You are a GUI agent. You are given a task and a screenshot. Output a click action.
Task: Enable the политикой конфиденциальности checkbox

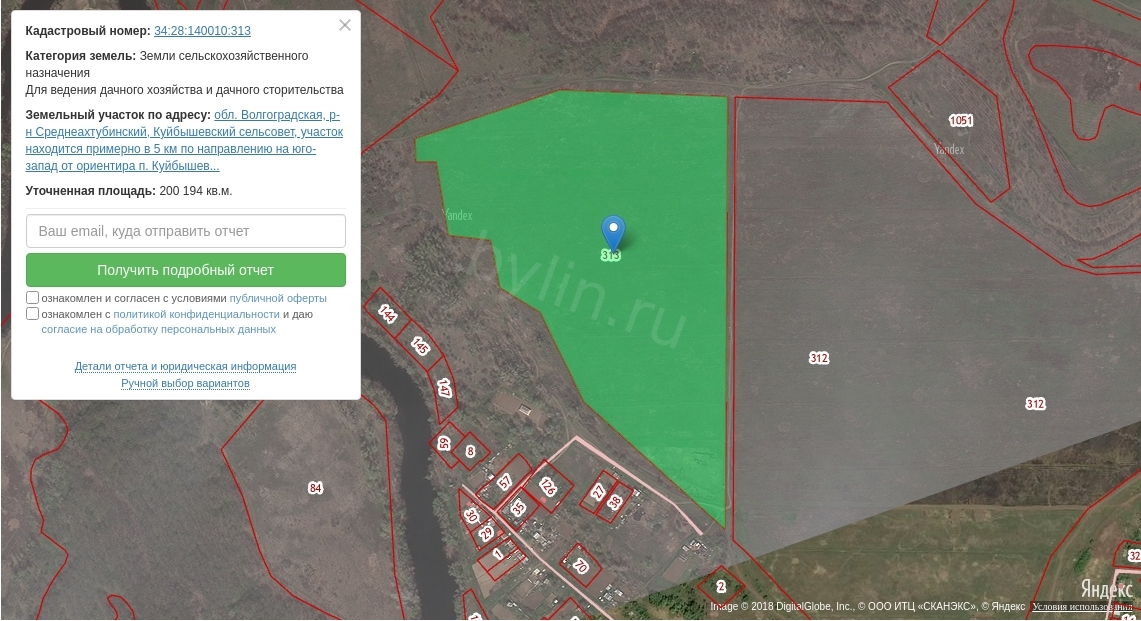33,314
